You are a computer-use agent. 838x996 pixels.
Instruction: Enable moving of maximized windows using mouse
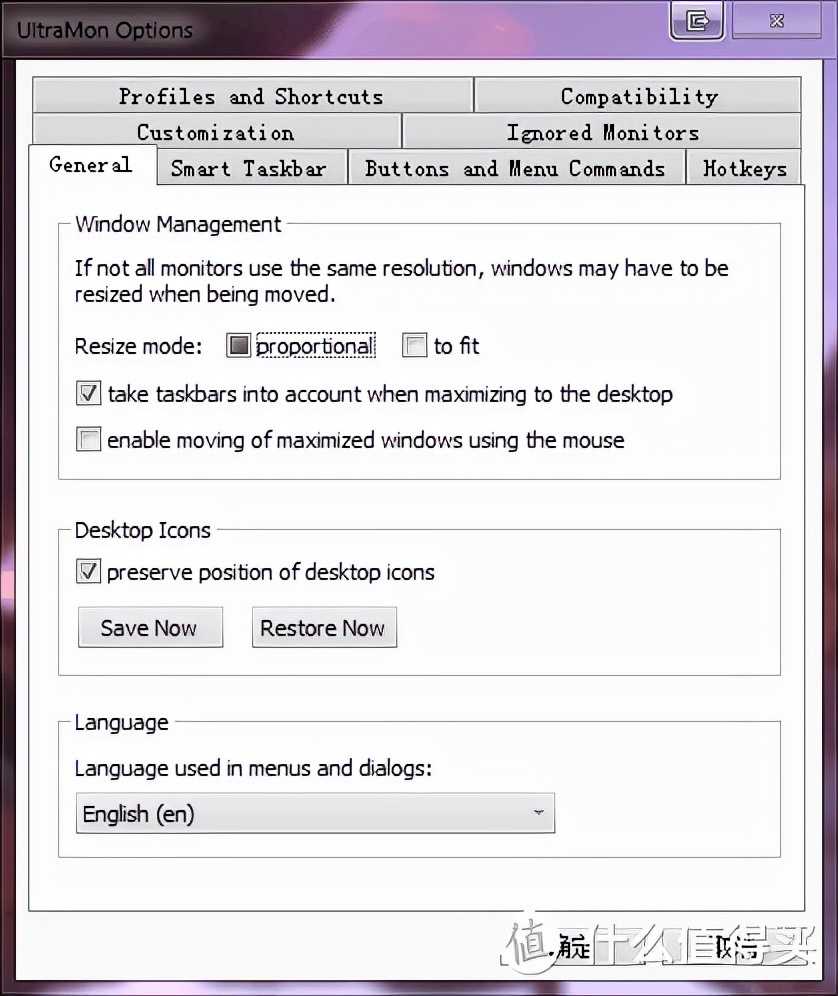pos(88,439)
